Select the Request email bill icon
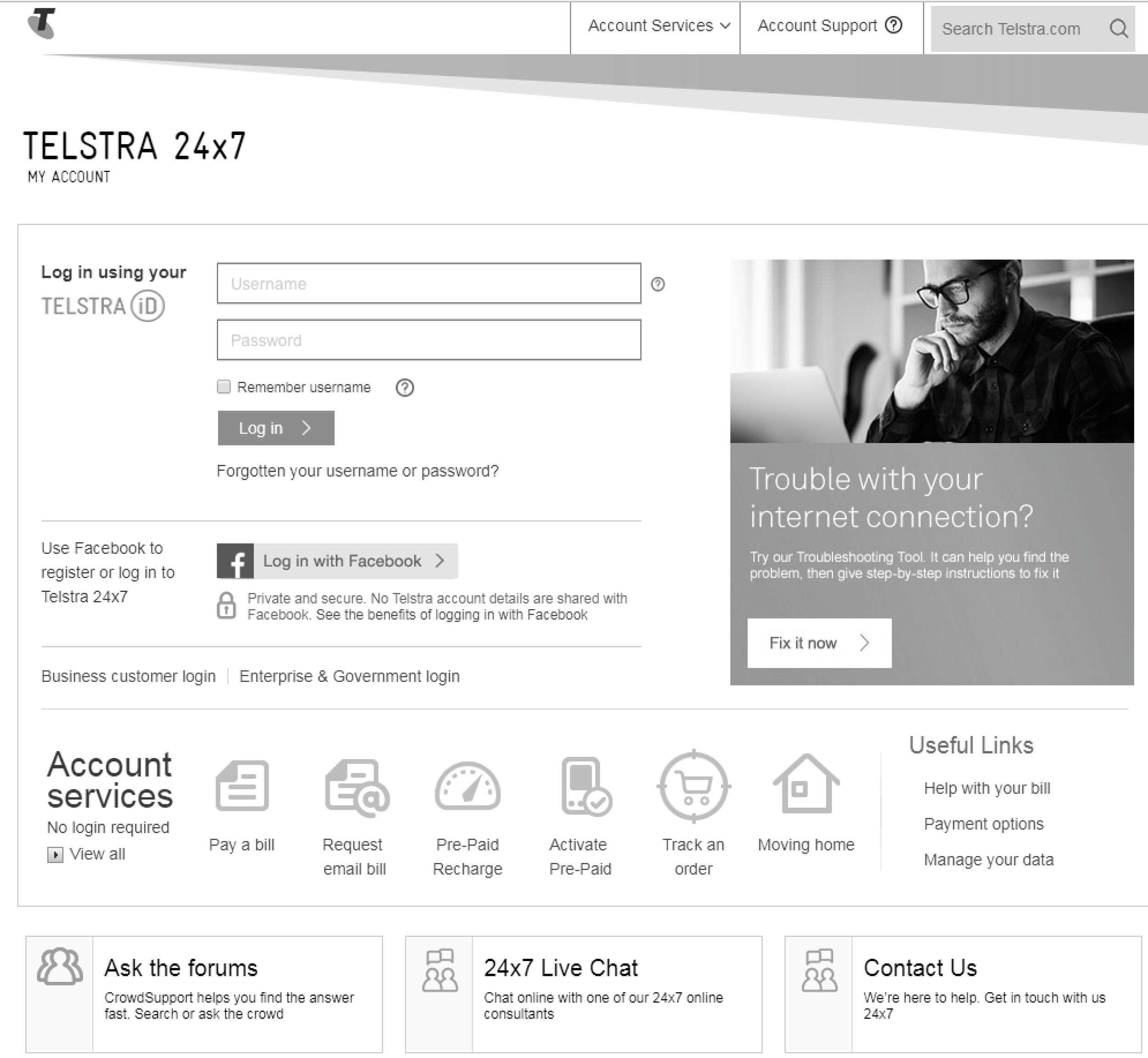Screen dimensions: 1148x1058 (x=357, y=787)
